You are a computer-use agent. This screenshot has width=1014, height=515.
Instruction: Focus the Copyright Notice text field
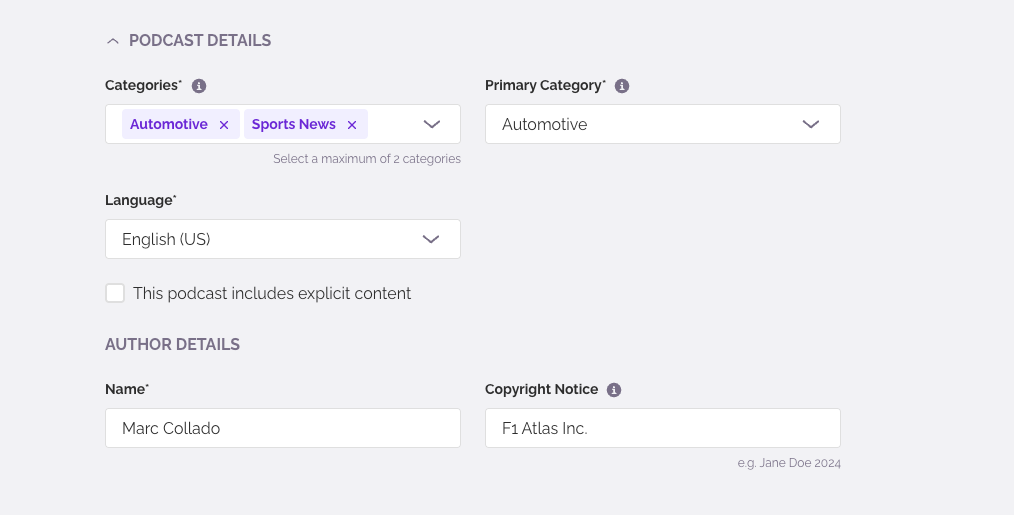[662, 428]
